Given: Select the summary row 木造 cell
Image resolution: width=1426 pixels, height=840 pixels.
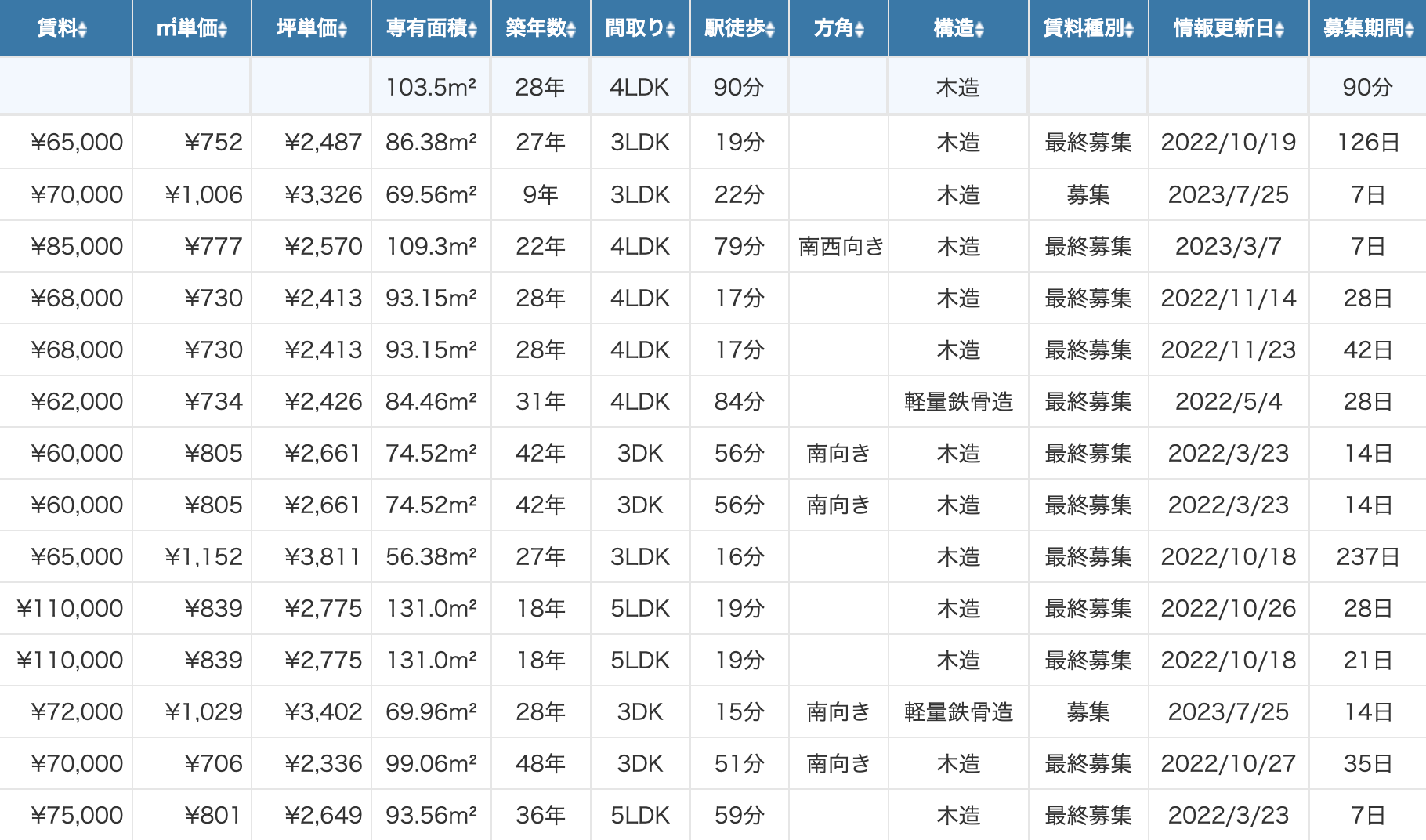Looking at the screenshot, I should click(x=958, y=86).
